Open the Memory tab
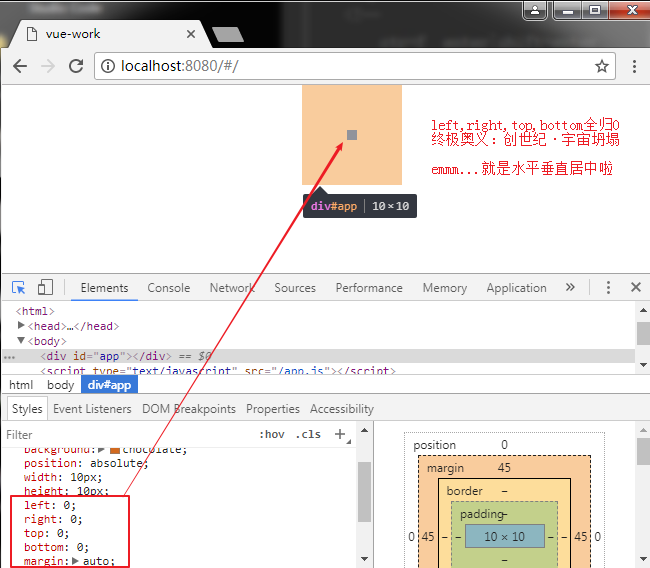Screen dimensions: 650x568 [445, 288]
